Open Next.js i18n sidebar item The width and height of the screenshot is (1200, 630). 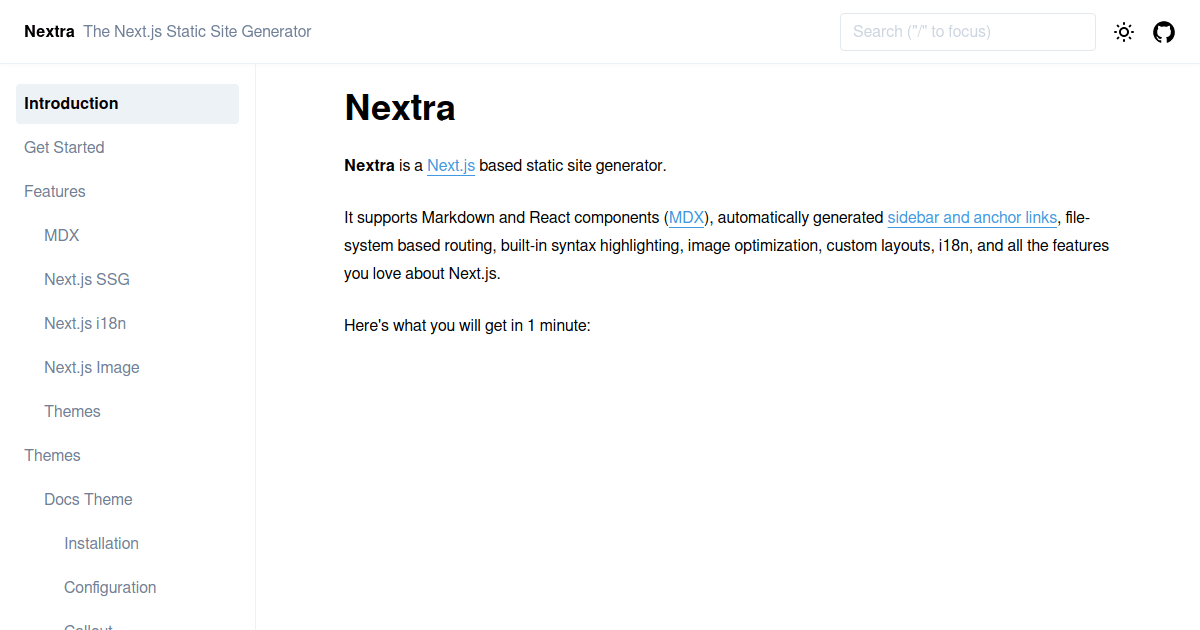click(85, 324)
